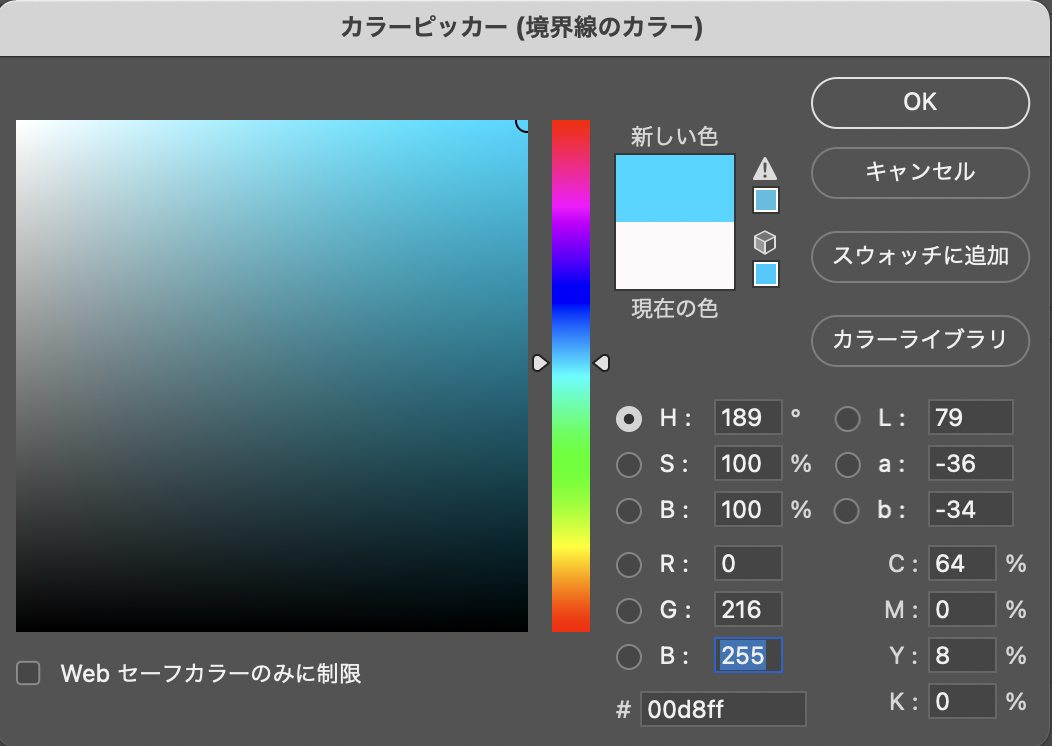This screenshot has width=1052, height=746.
Task: Select the S saturation radio button
Action: pos(629,465)
